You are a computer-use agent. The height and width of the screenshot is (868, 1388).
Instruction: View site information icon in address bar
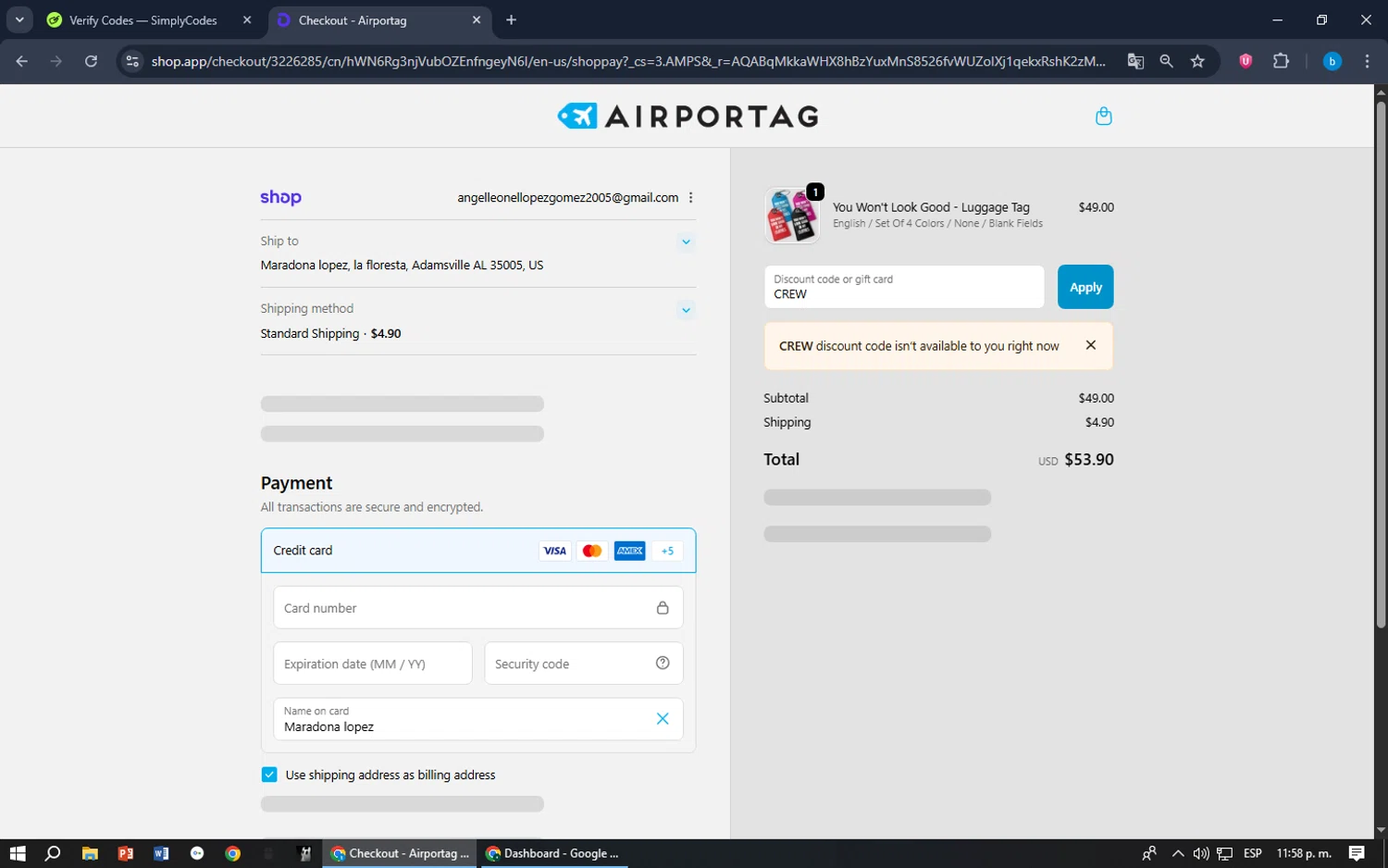point(132,61)
